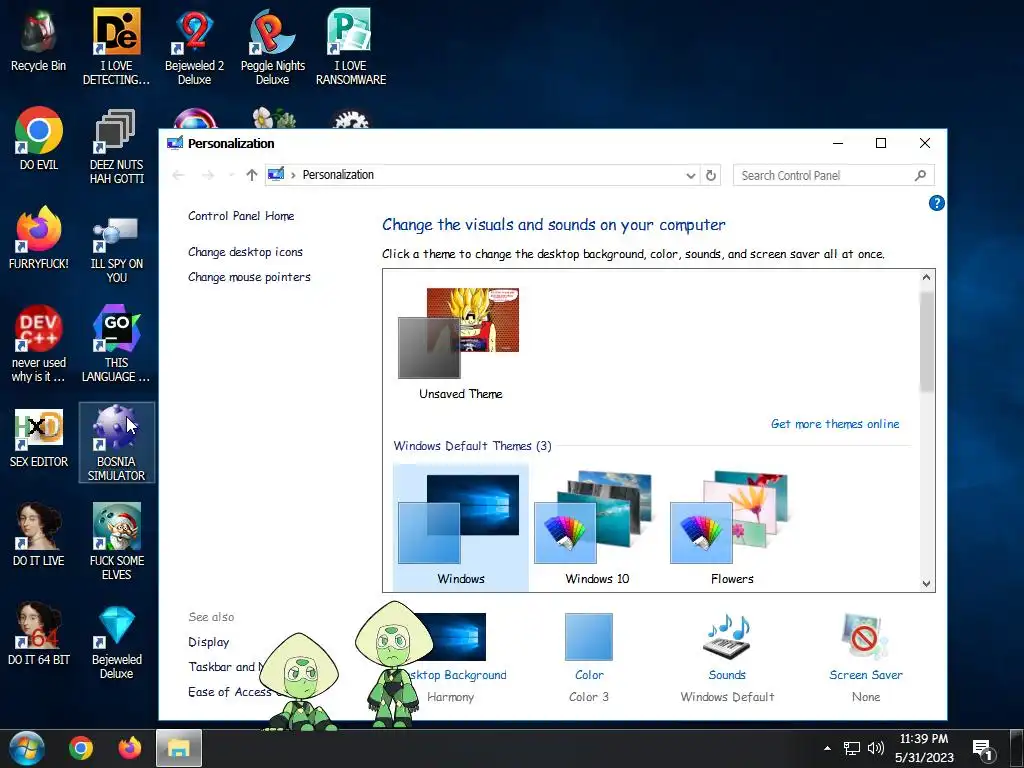Select the DO IT LIVE desktop shortcut
This screenshot has height=768, width=1024.
(39, 534)
